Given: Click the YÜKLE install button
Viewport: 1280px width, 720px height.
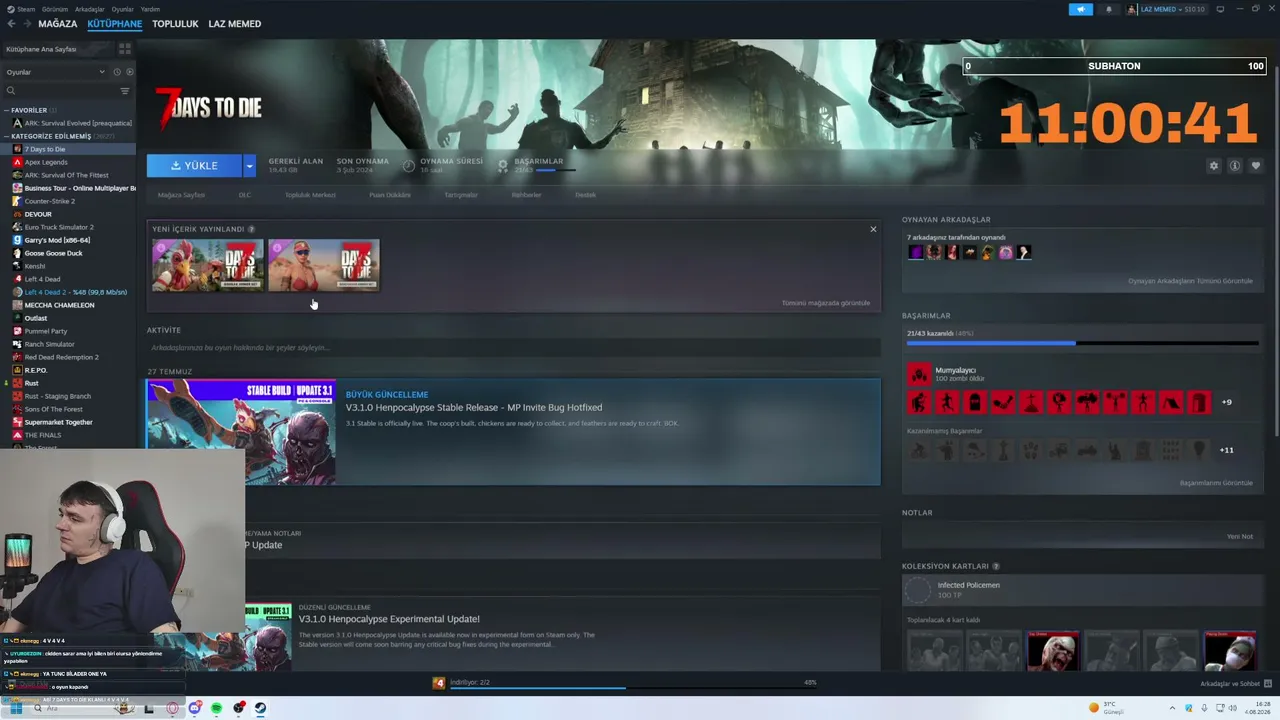Looking at the screenshot, I should [x=194, y=166].
